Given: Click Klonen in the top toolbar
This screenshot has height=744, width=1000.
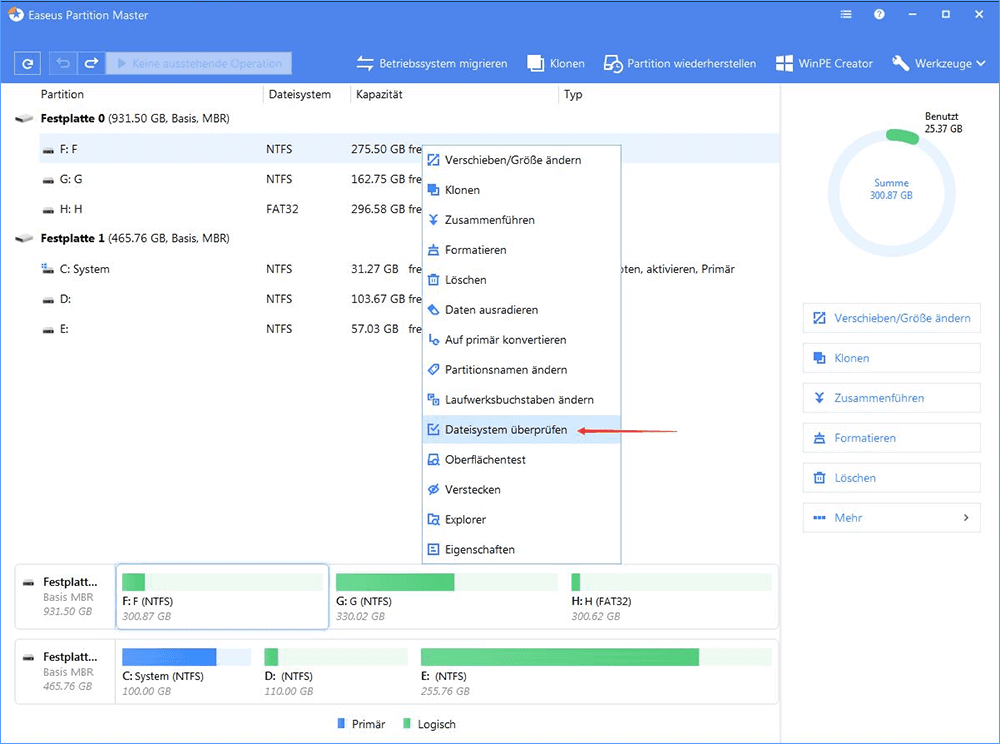Looking at the screenshot, I should 555,64.
